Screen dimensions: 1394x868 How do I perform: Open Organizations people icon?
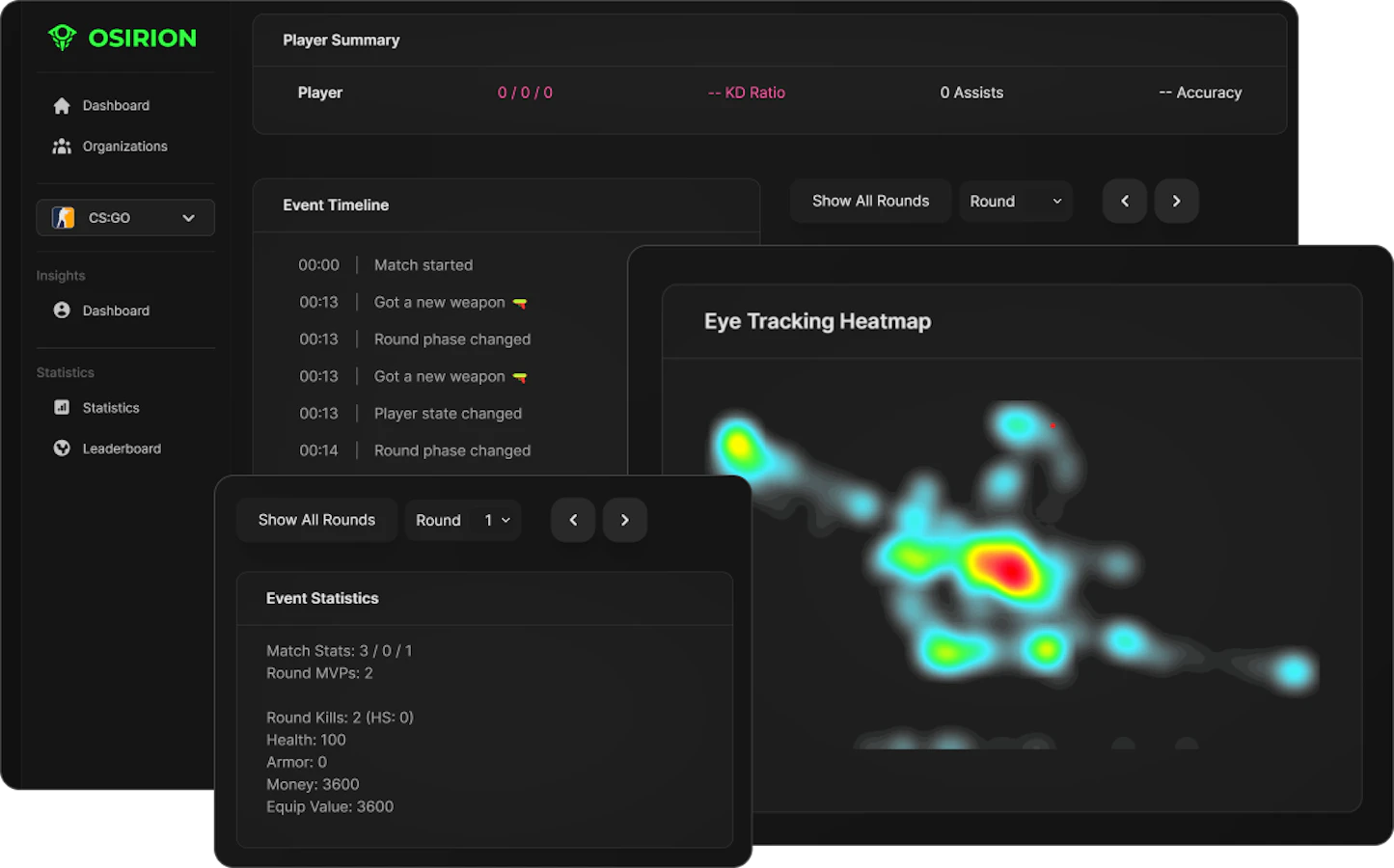[62, 146]
